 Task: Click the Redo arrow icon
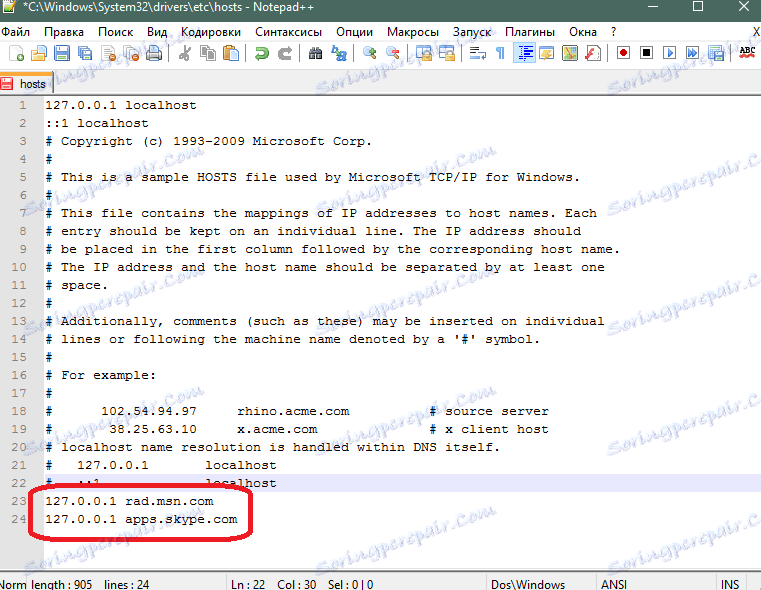point(285,53)
